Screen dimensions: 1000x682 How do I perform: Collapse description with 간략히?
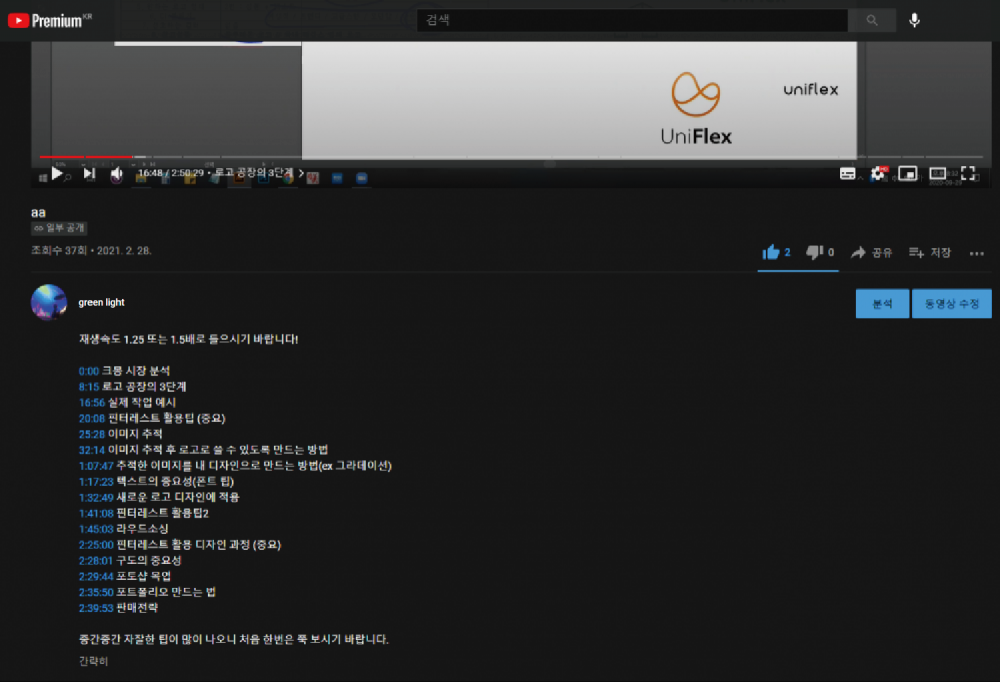[x=93, y=662]
